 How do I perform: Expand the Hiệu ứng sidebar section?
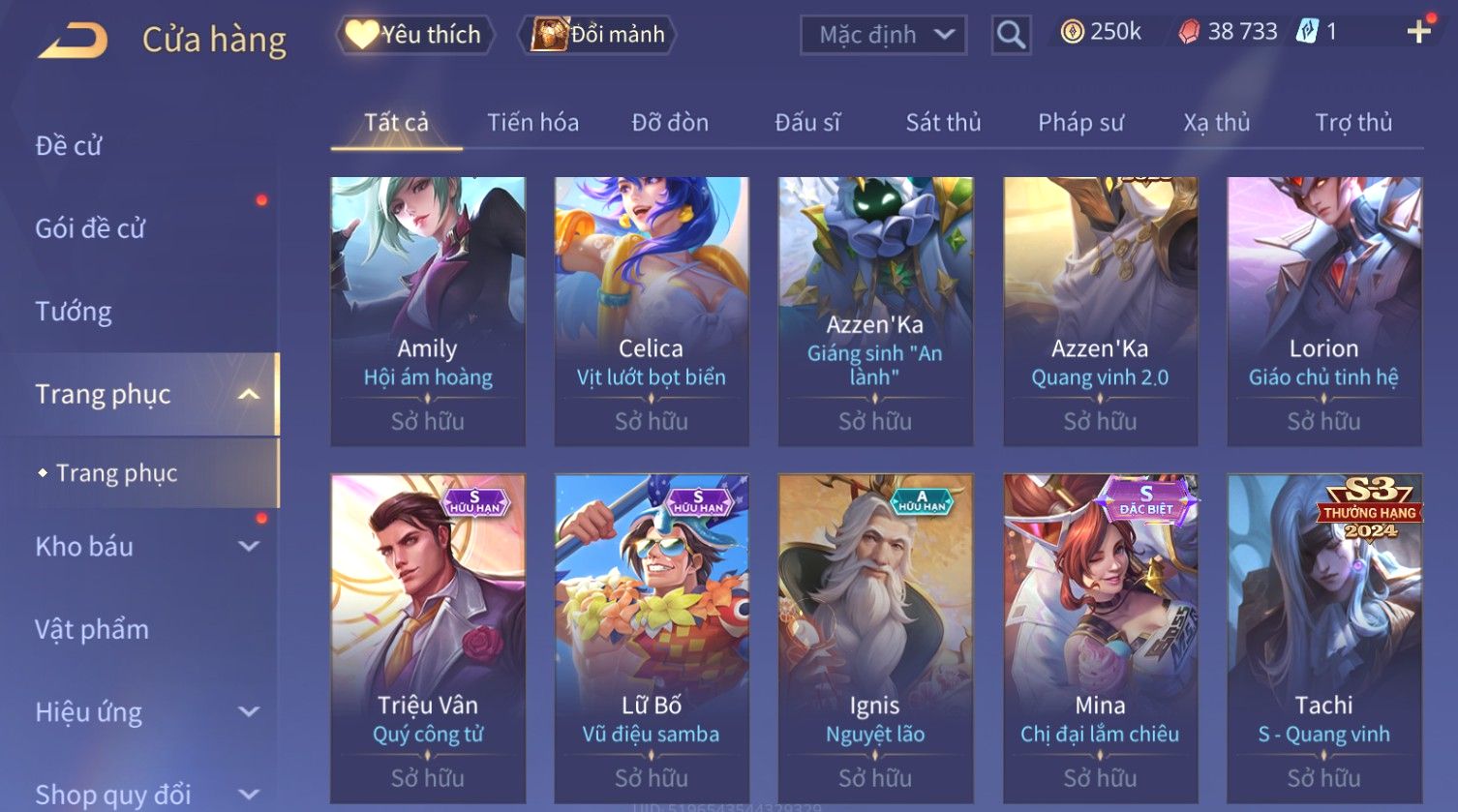click(x=249, y=711)
